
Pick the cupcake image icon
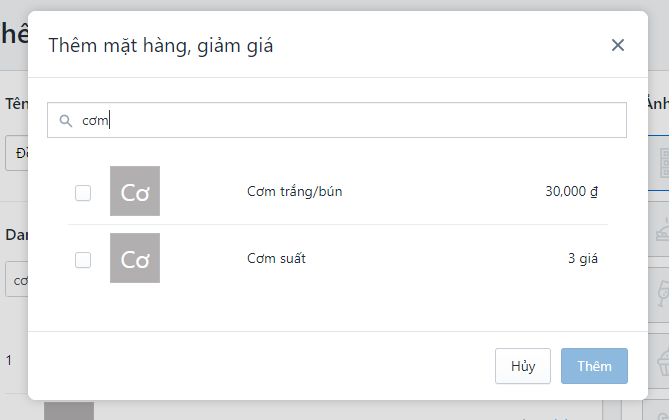663,362
